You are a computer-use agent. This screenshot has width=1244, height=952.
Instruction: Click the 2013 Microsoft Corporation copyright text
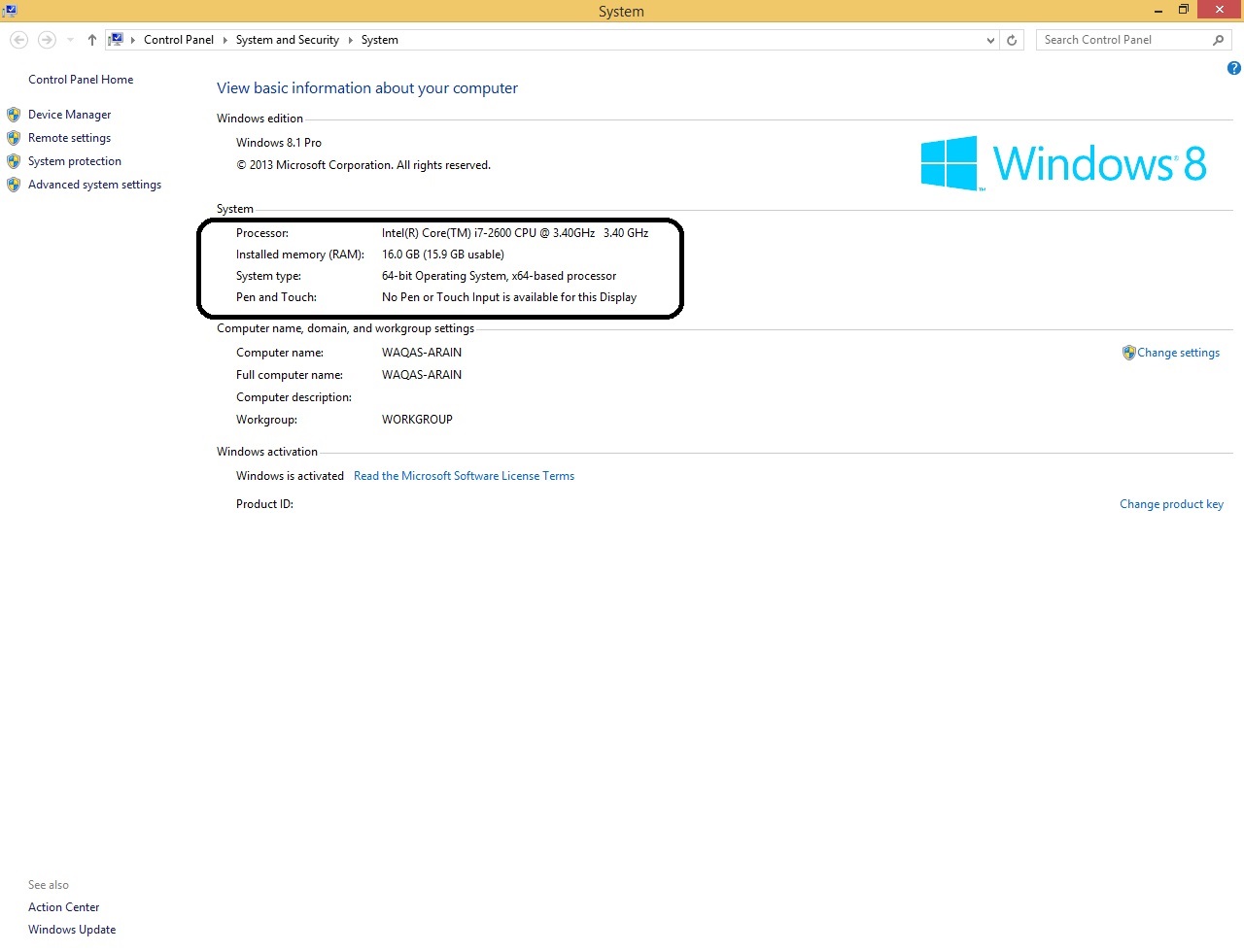(x=363, y=165)
